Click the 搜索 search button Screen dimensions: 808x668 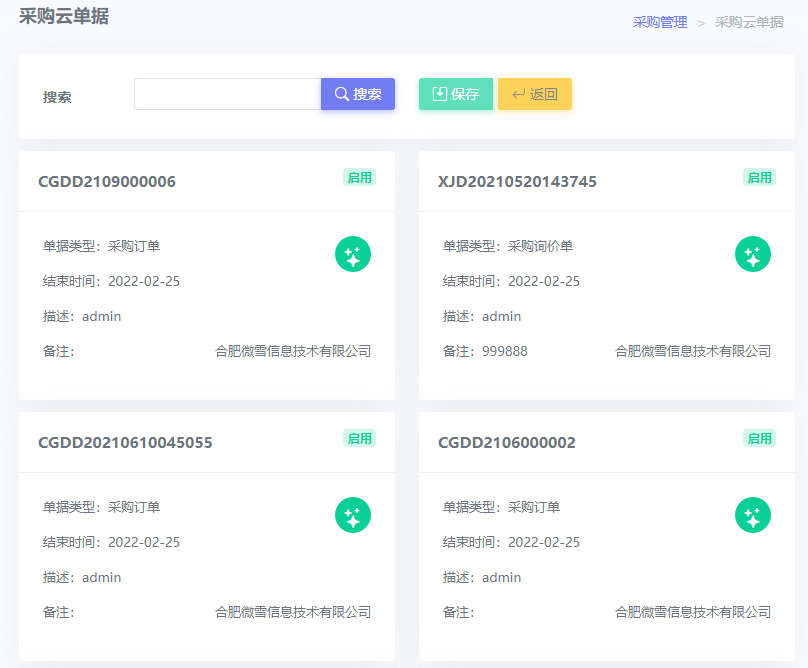(358, 94)
